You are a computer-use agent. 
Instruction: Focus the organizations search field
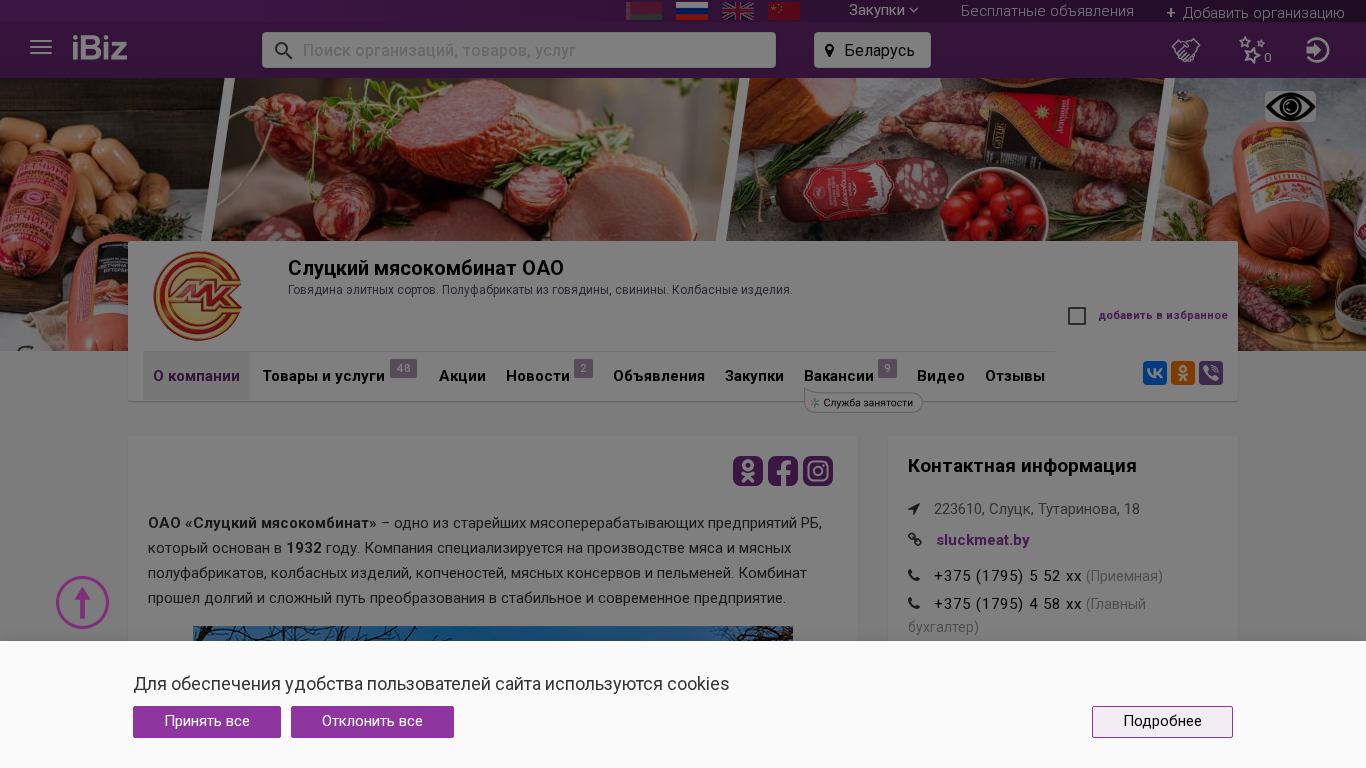point(519,50)
